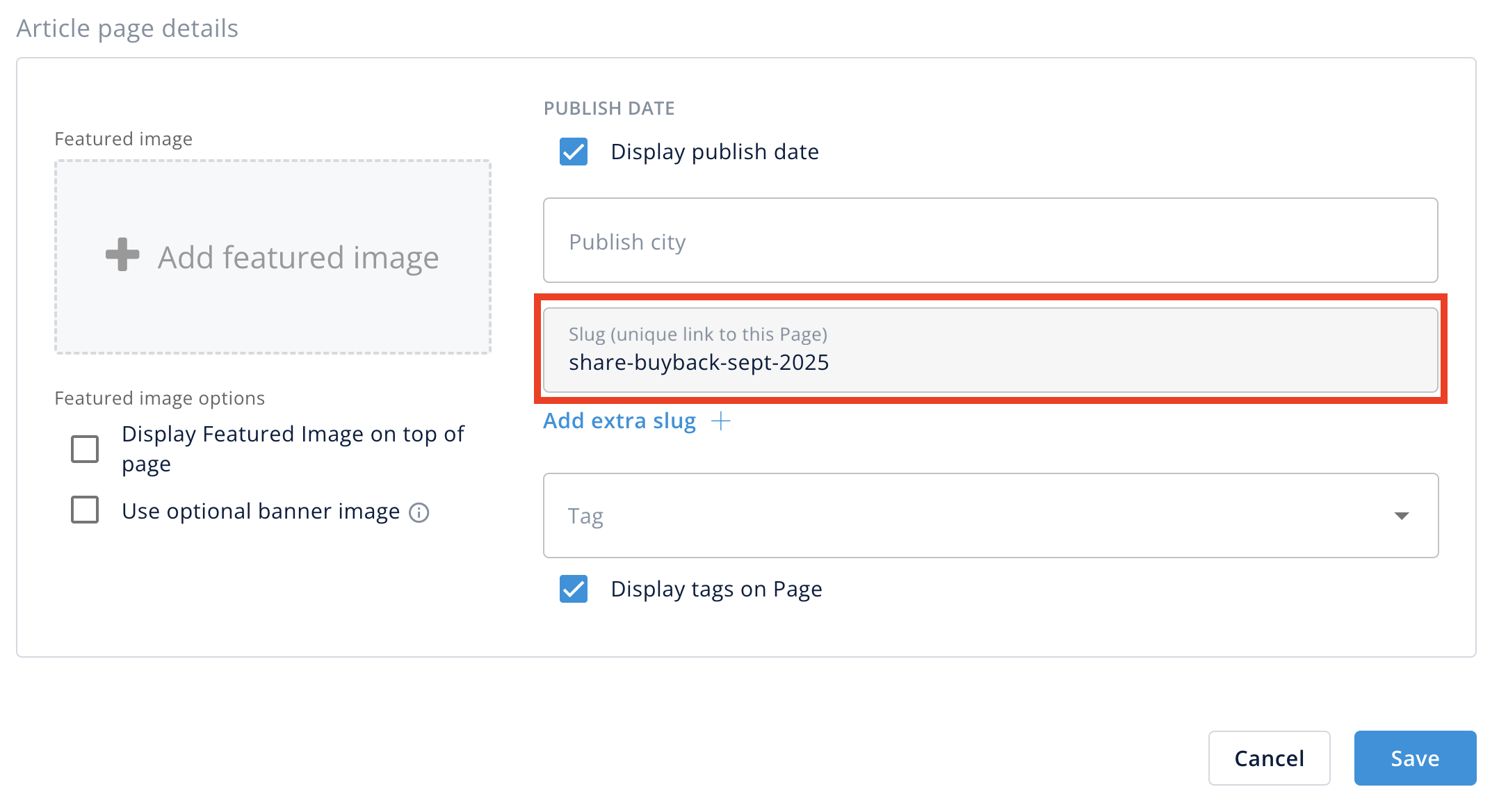1499x812 pixels.
Task: Click Add extra slug
Action: [x=619, y=421]
